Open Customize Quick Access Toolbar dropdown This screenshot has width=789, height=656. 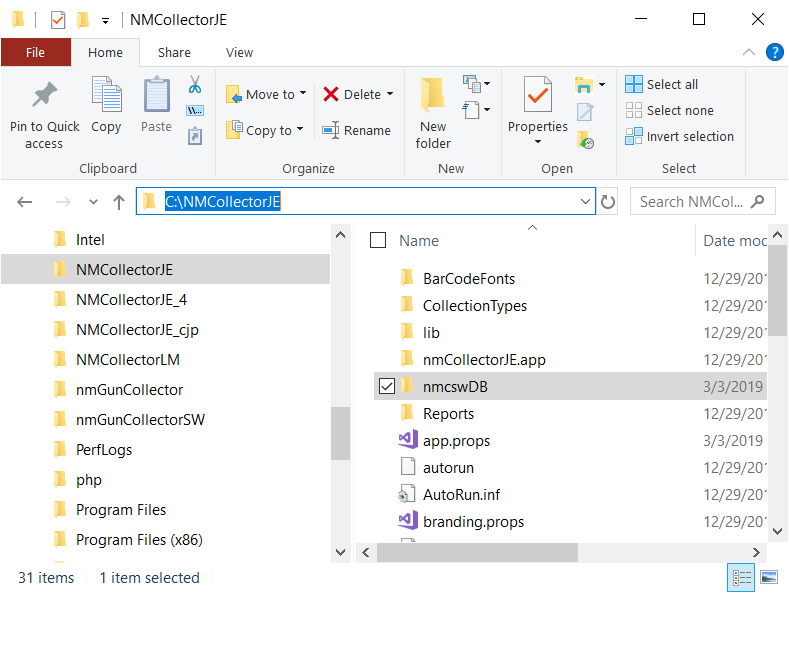(x=105, y=21)
